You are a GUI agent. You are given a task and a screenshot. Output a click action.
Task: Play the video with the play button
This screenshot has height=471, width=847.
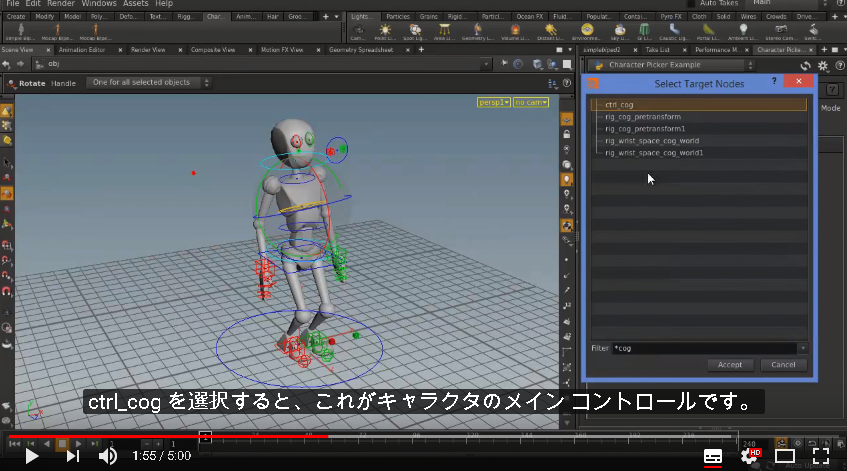pos(32,456)
